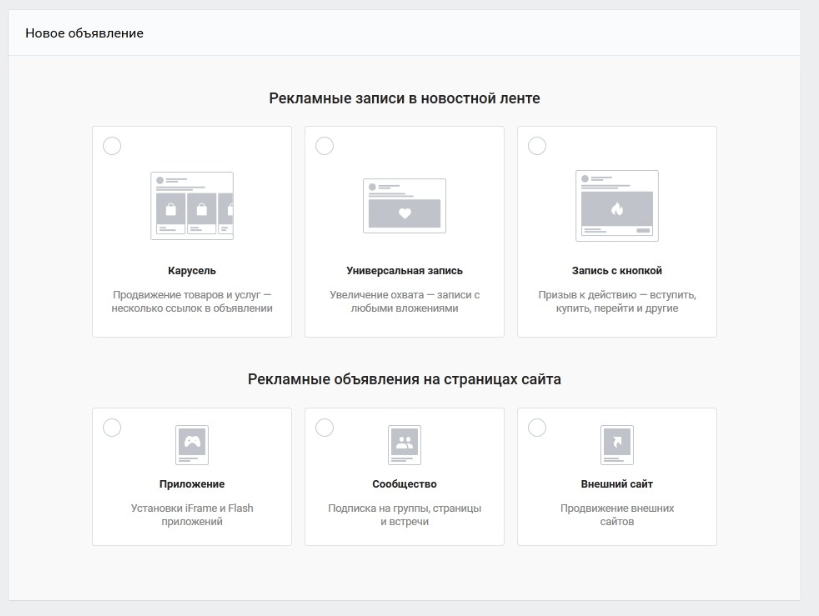
Task: Click description 'Продвижение товаров и услуг'
Action: (x=186, y=295)
